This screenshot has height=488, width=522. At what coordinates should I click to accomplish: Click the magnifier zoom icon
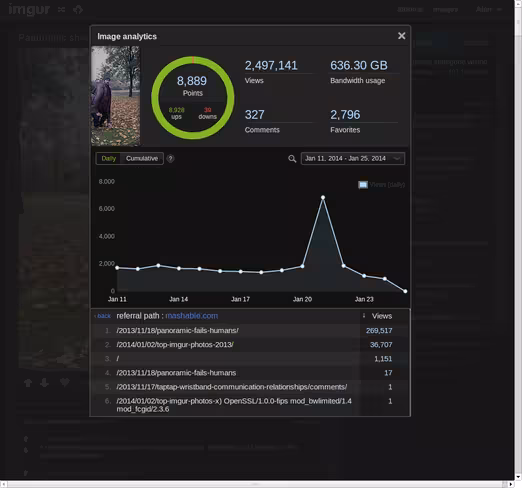[x=292, y=159]
